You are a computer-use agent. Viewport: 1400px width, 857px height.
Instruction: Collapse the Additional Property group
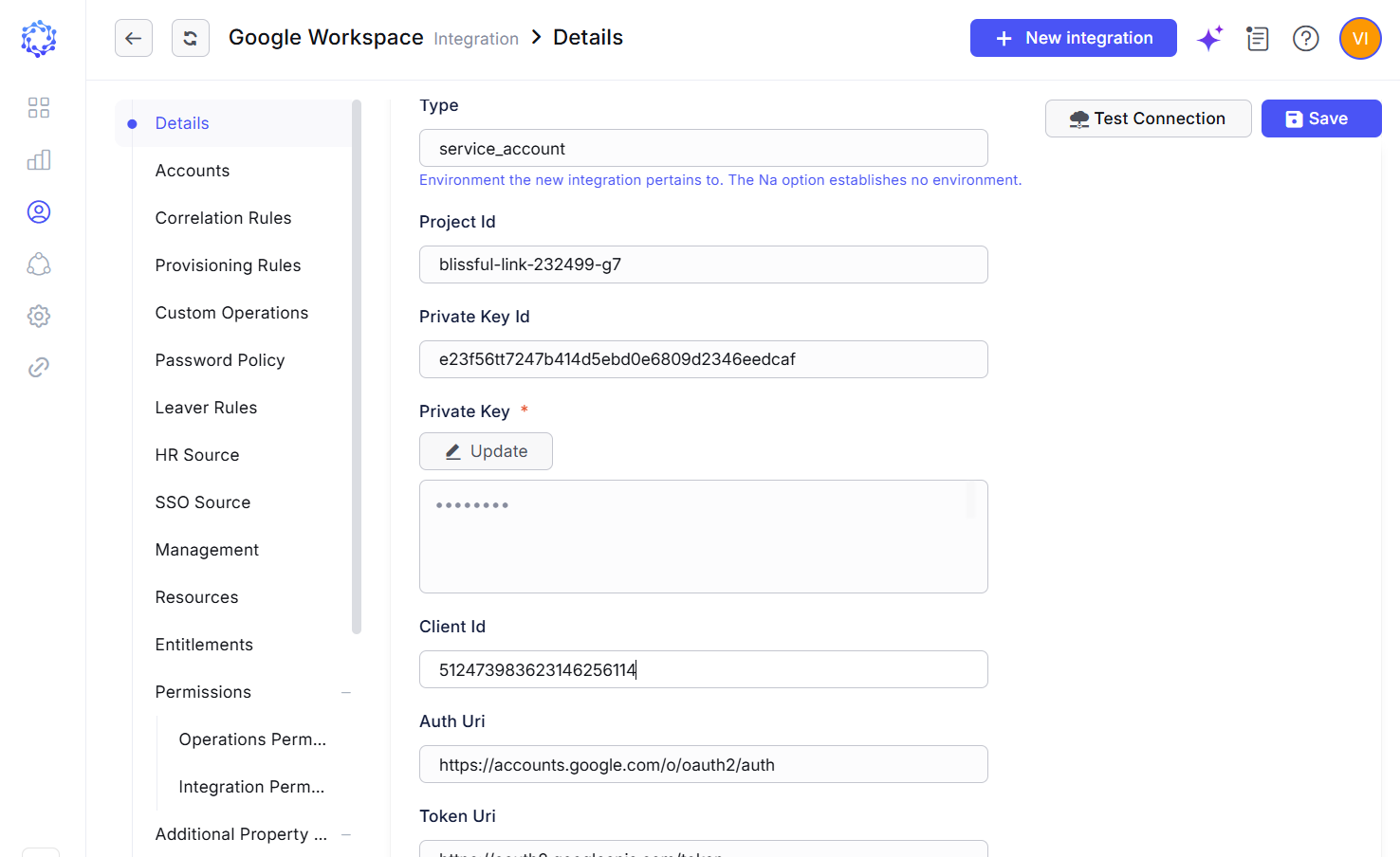click(346, 835)
